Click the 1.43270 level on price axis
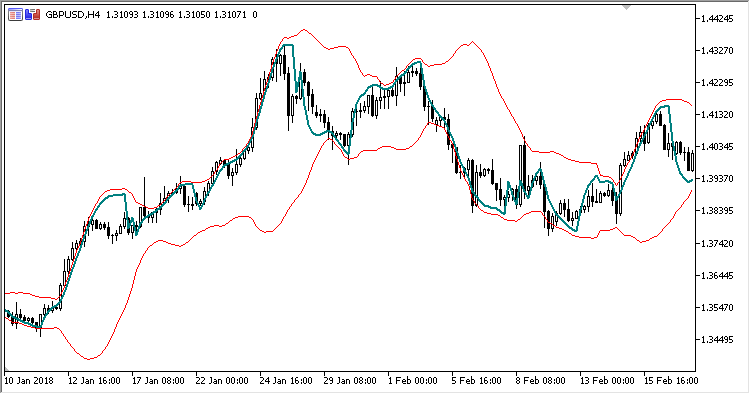750x394 pixels. click(x=717, y=51)
